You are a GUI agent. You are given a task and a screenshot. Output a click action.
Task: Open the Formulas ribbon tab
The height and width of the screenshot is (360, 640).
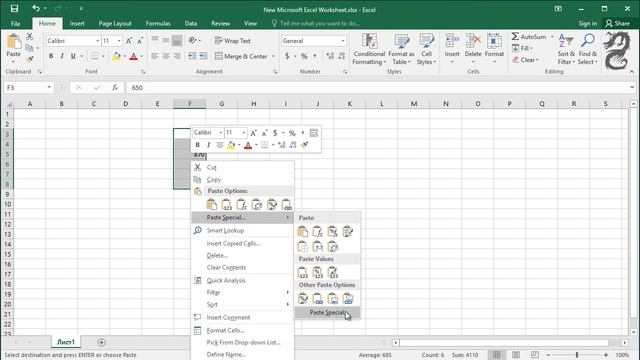tap(158, 23)
